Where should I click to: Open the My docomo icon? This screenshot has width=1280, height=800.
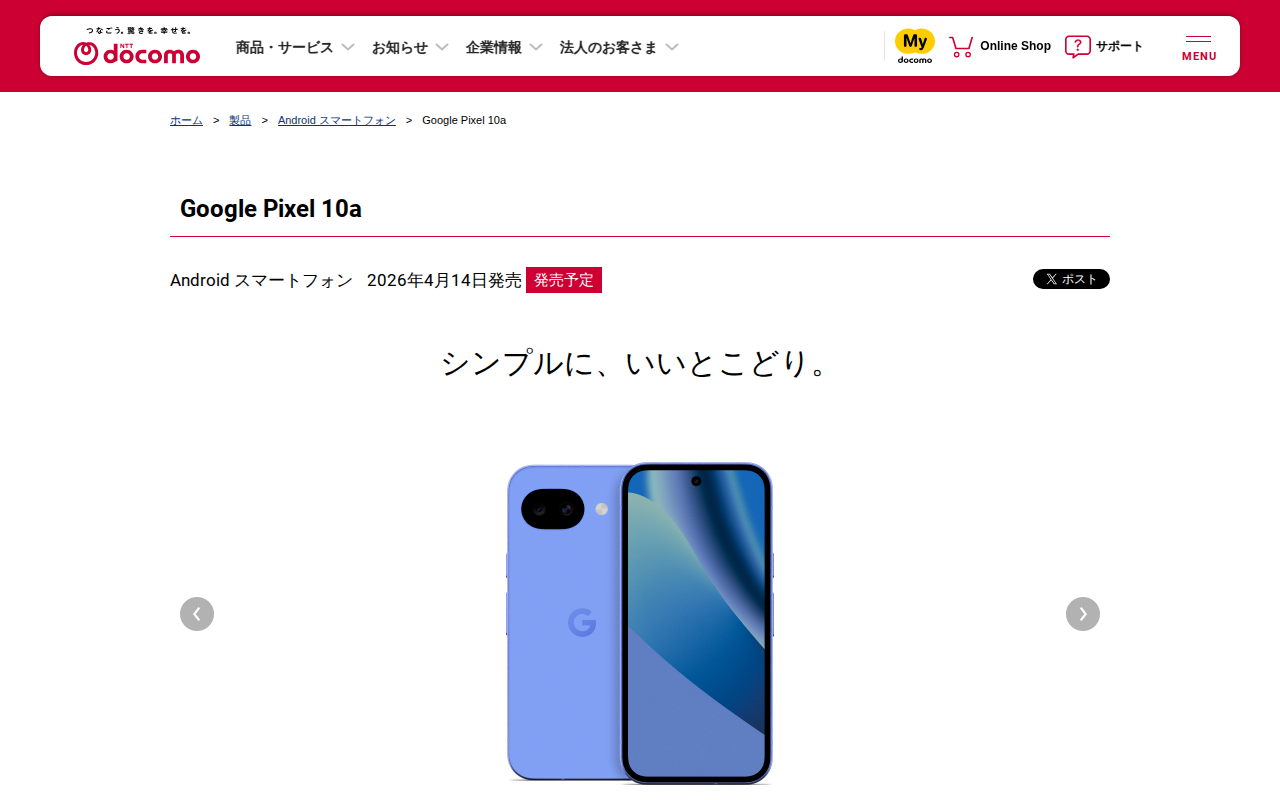pos(914,46)
